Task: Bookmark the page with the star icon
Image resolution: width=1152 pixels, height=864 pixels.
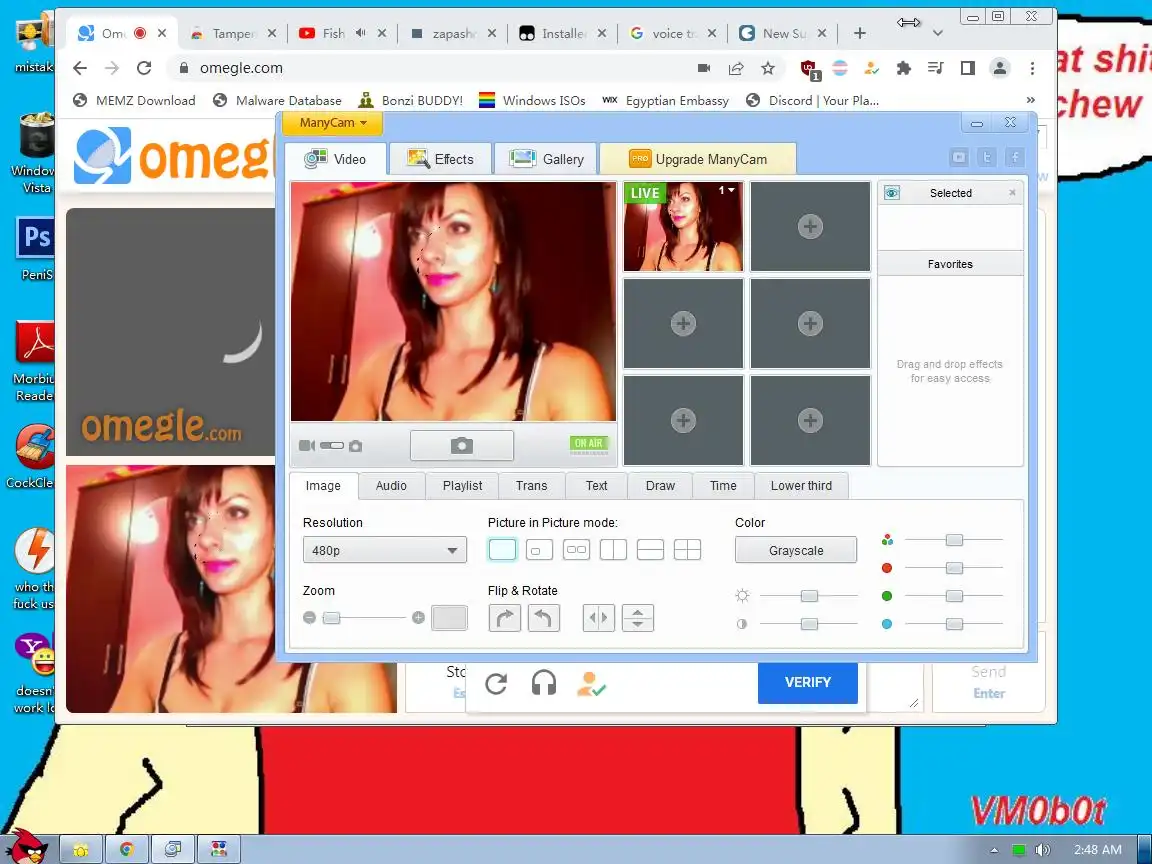Action: click(x=768, y=68)
